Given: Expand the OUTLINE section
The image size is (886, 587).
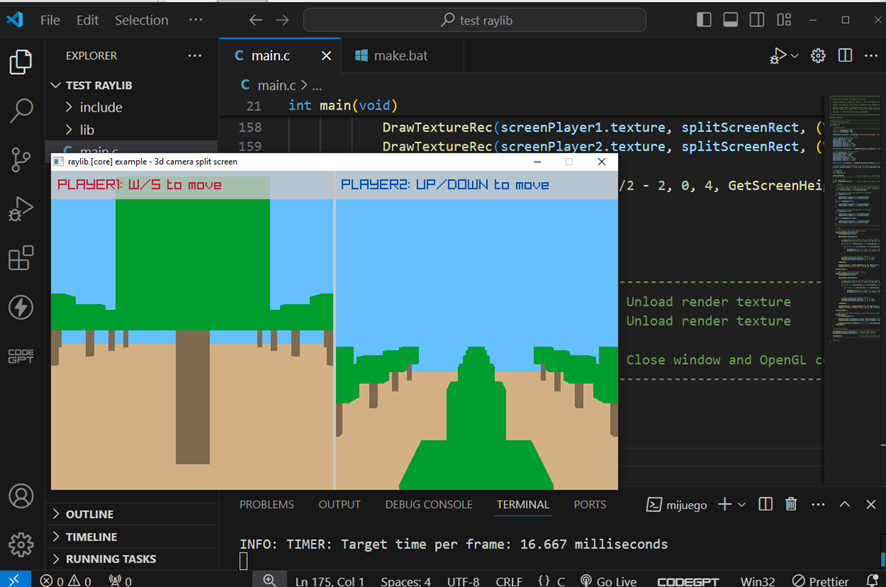Looking at the screenshot, I should (89, 514).
